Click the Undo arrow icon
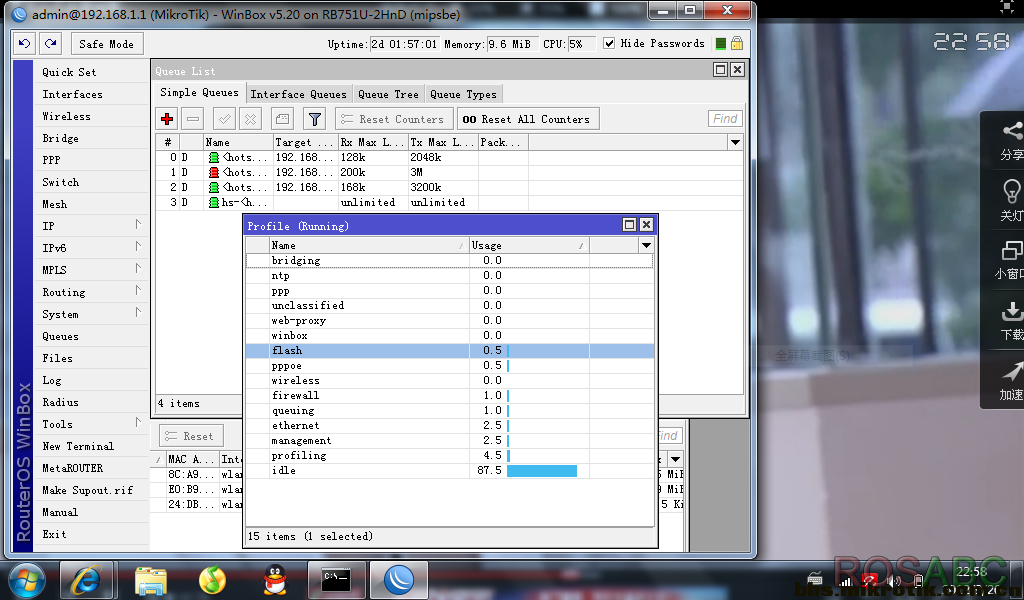The image size is (1024, 600). [x=24, y=44]
